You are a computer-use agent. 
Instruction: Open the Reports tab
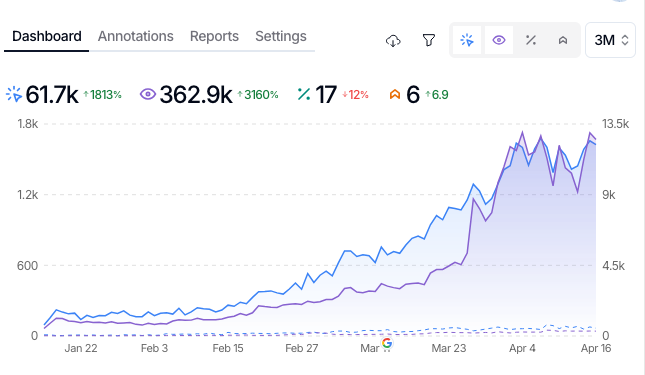point(214,36)
